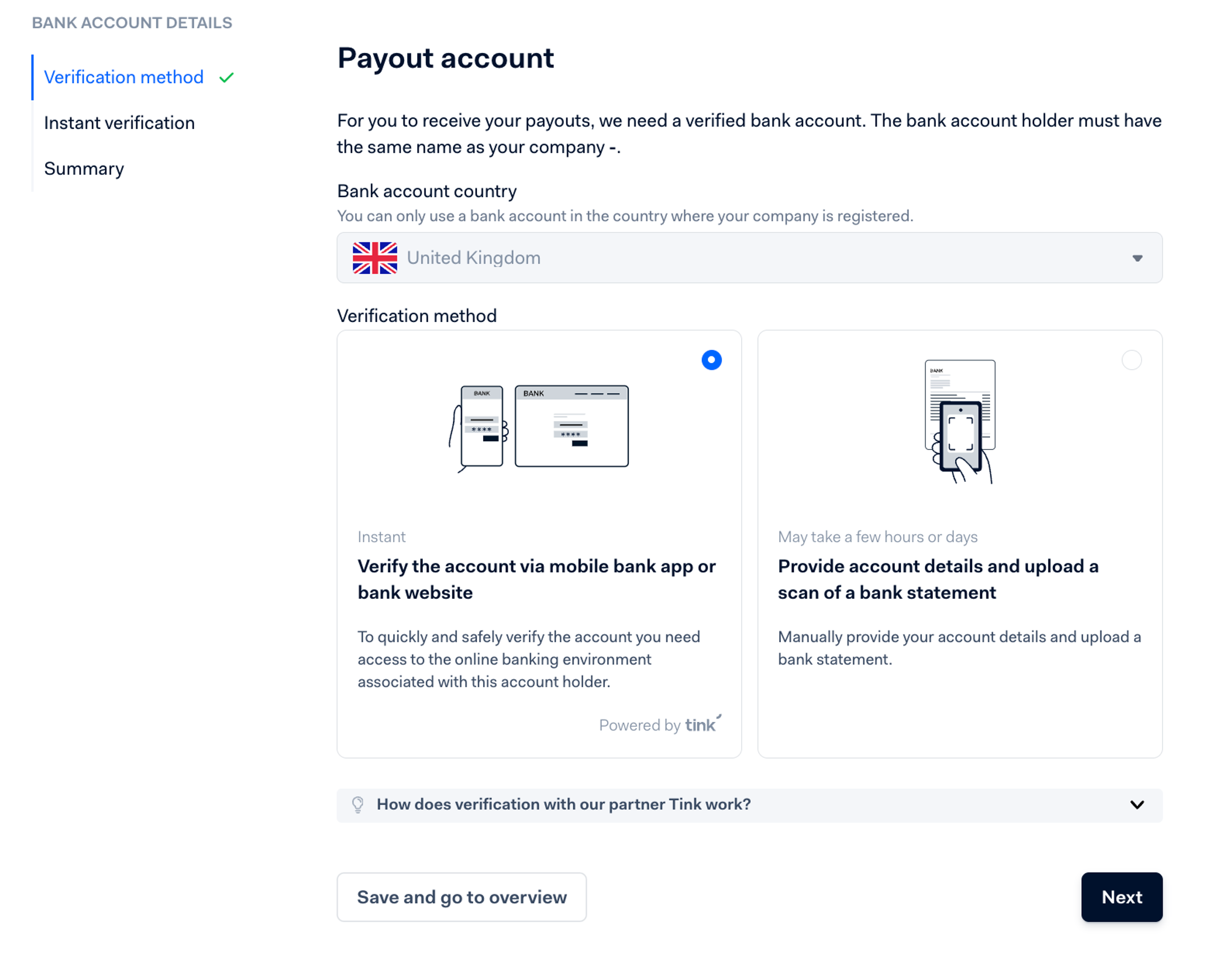Open the Summary step in sidebar
1206x980 pixels.
tap(84, 169)
